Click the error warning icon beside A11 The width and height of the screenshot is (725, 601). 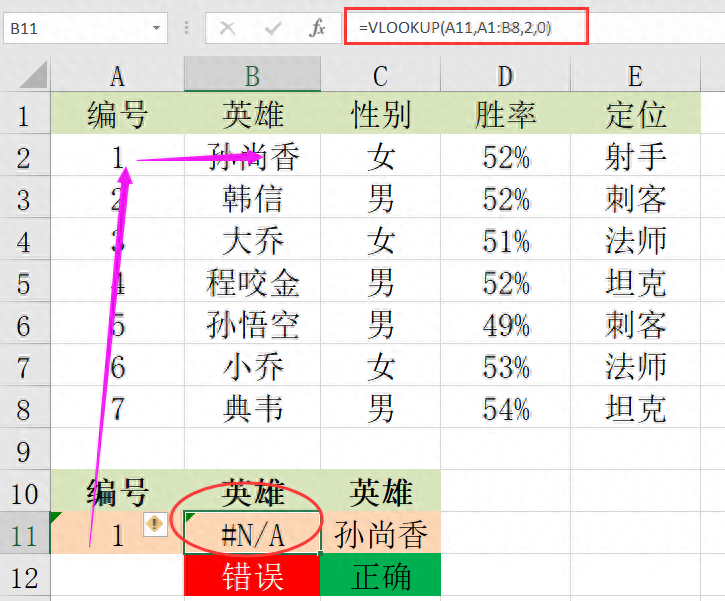pyautogui.click(x=155, y=524)
